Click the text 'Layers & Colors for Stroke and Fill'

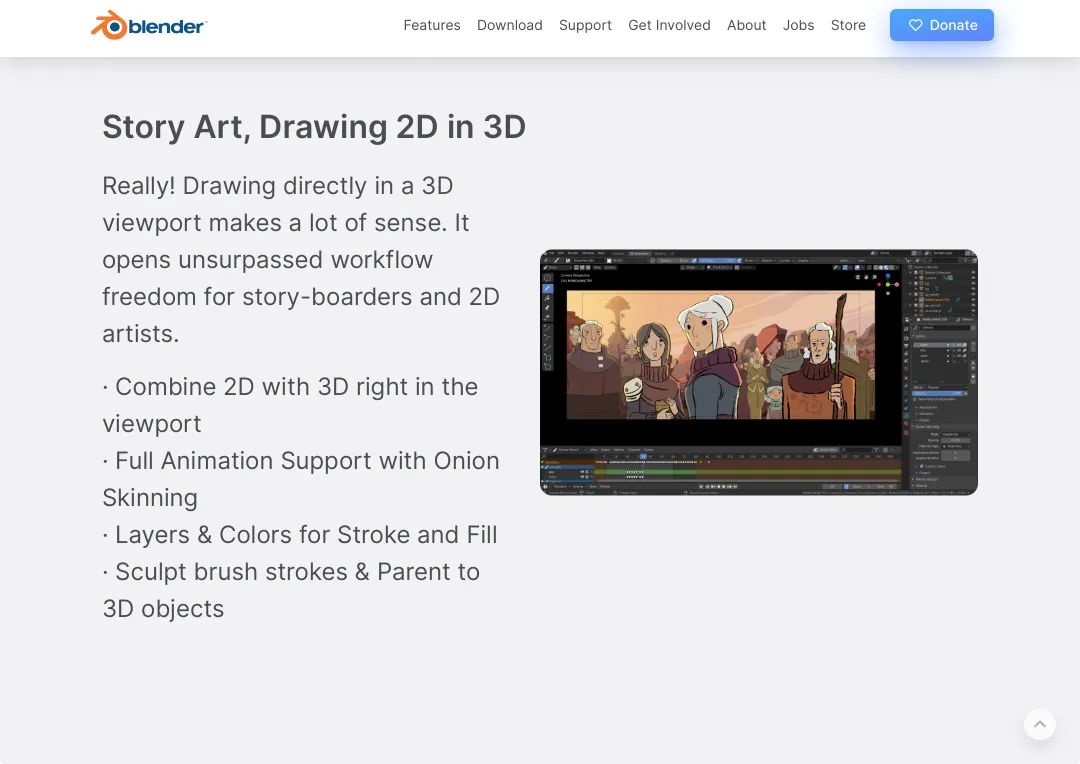(x=306, y=535)
